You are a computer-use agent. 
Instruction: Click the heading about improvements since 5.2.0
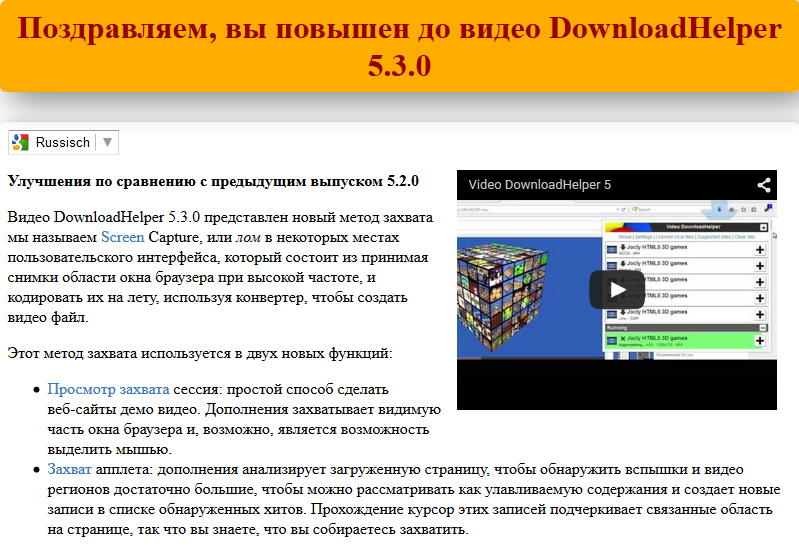tap(213, 181)
